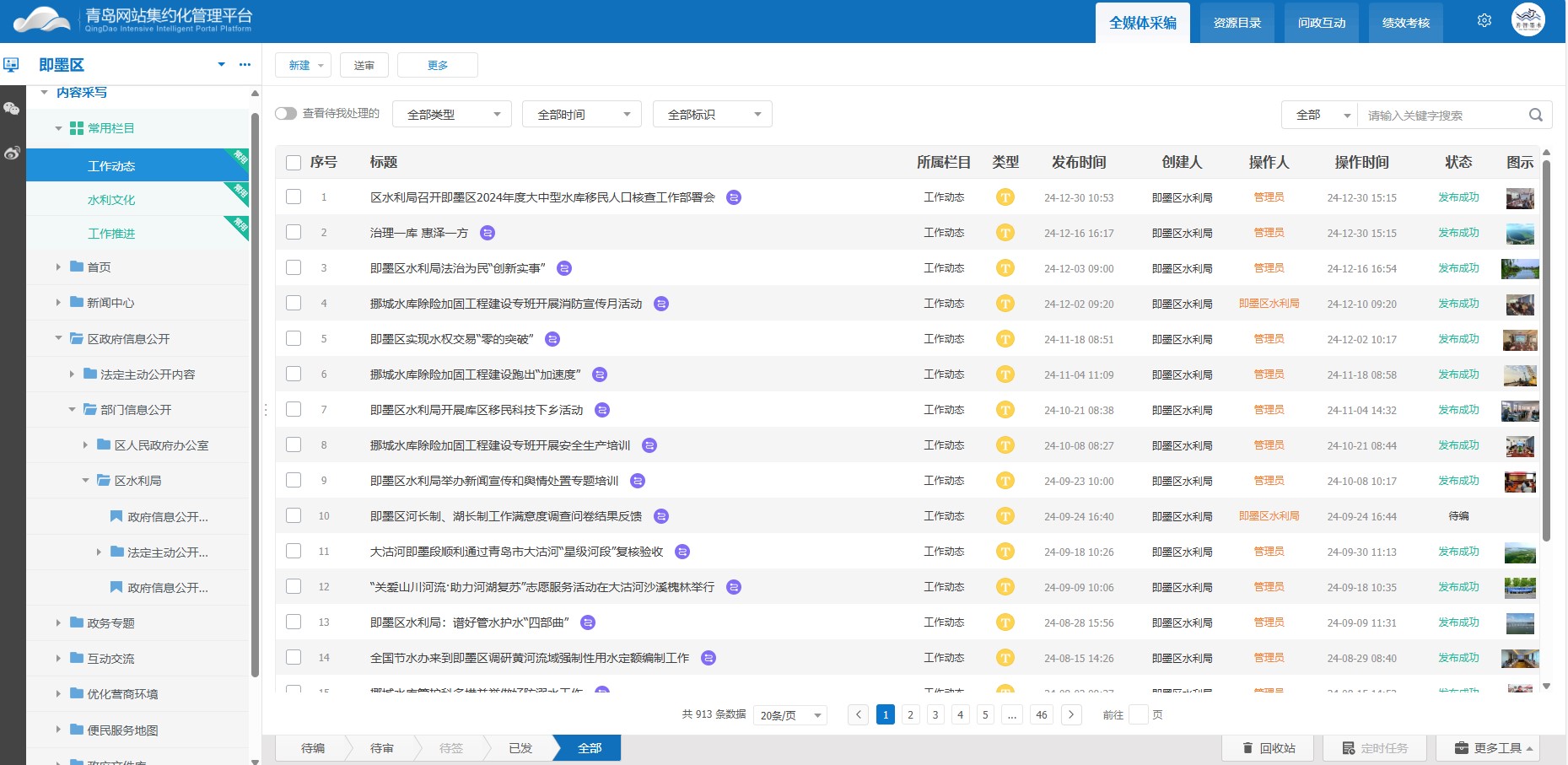Go to page 2
The width and height of the screenshot is (1568, 765).
click(910, 714)
